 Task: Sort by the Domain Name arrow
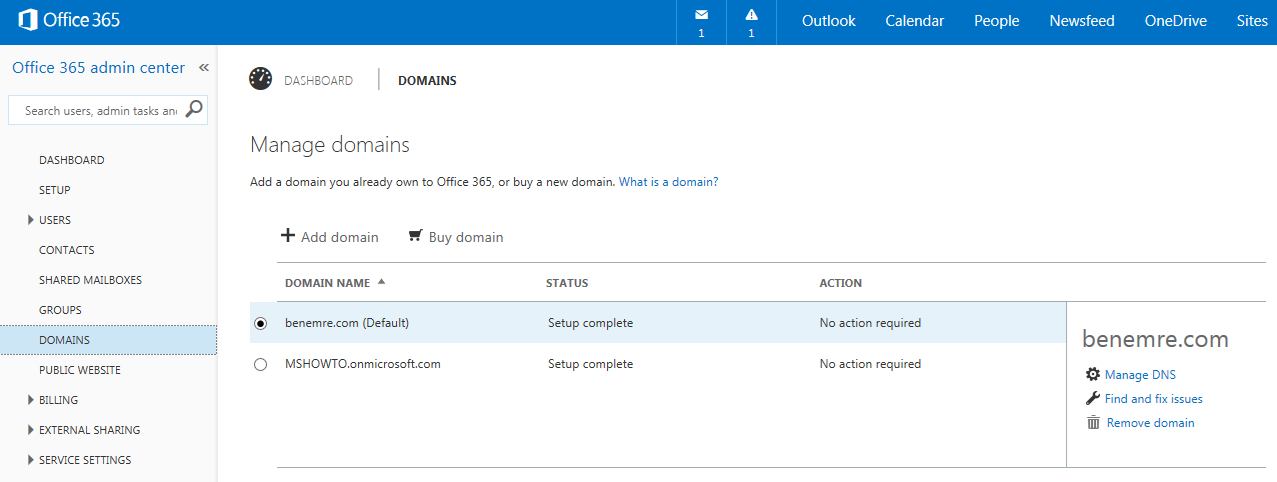(381, 282)
